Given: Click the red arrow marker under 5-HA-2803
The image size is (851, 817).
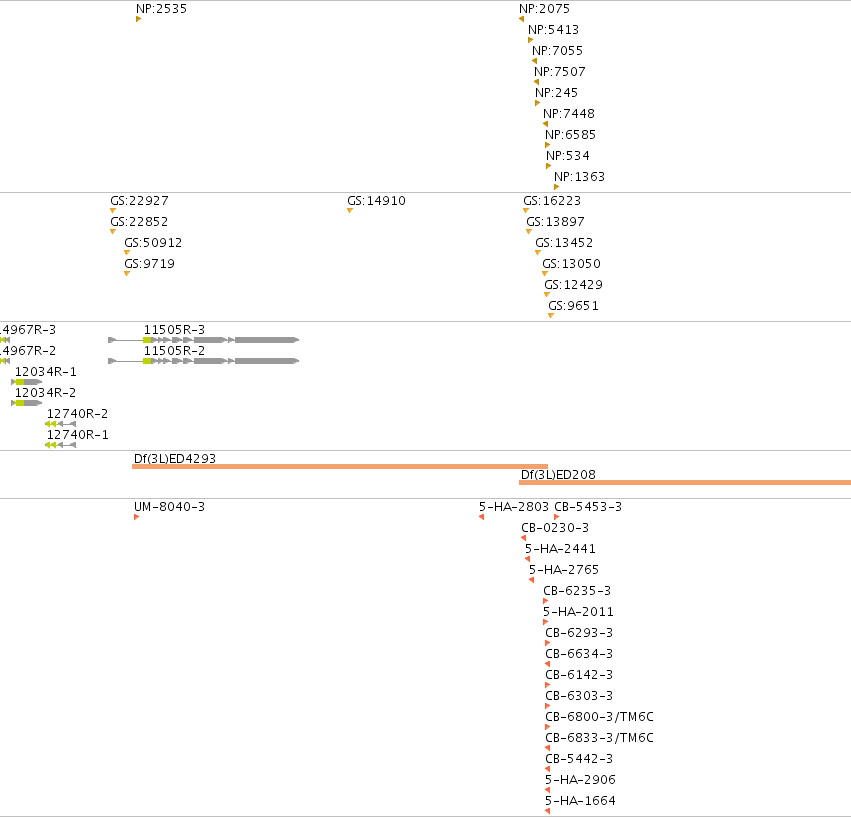Looking at the screenshot, I should click(x=481, y=517).
